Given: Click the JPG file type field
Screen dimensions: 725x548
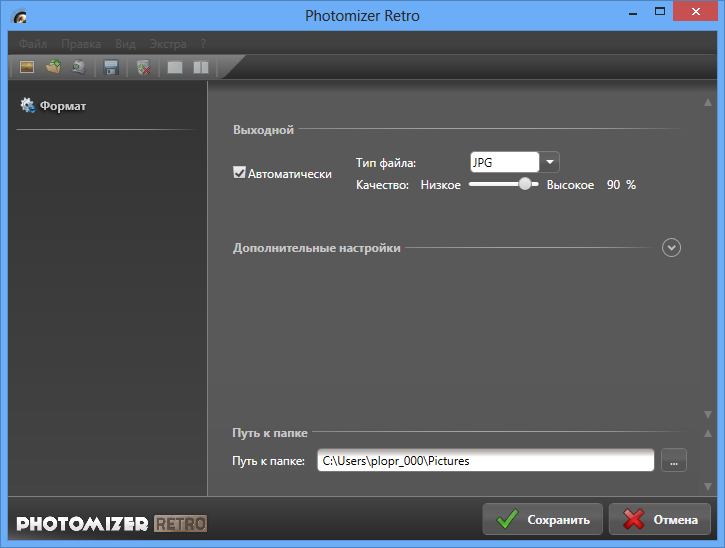Looking at the screenshot, I should point(504,162).
